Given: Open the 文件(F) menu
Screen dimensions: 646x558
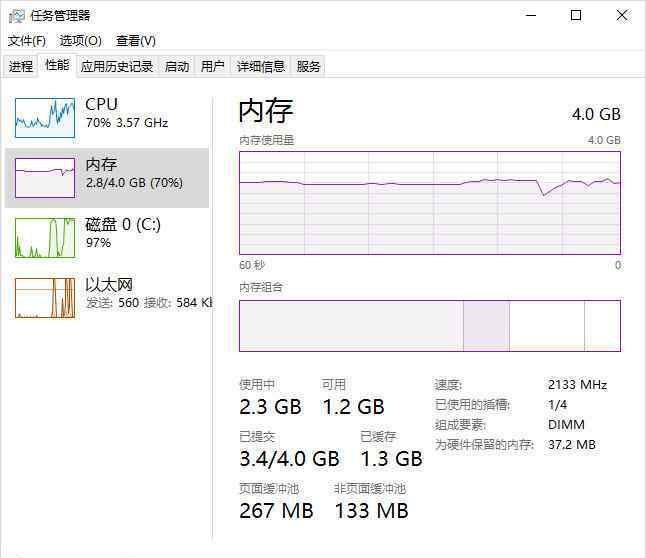Looking at the screenshot, I should pyautogui.click(x=27, y=41).
